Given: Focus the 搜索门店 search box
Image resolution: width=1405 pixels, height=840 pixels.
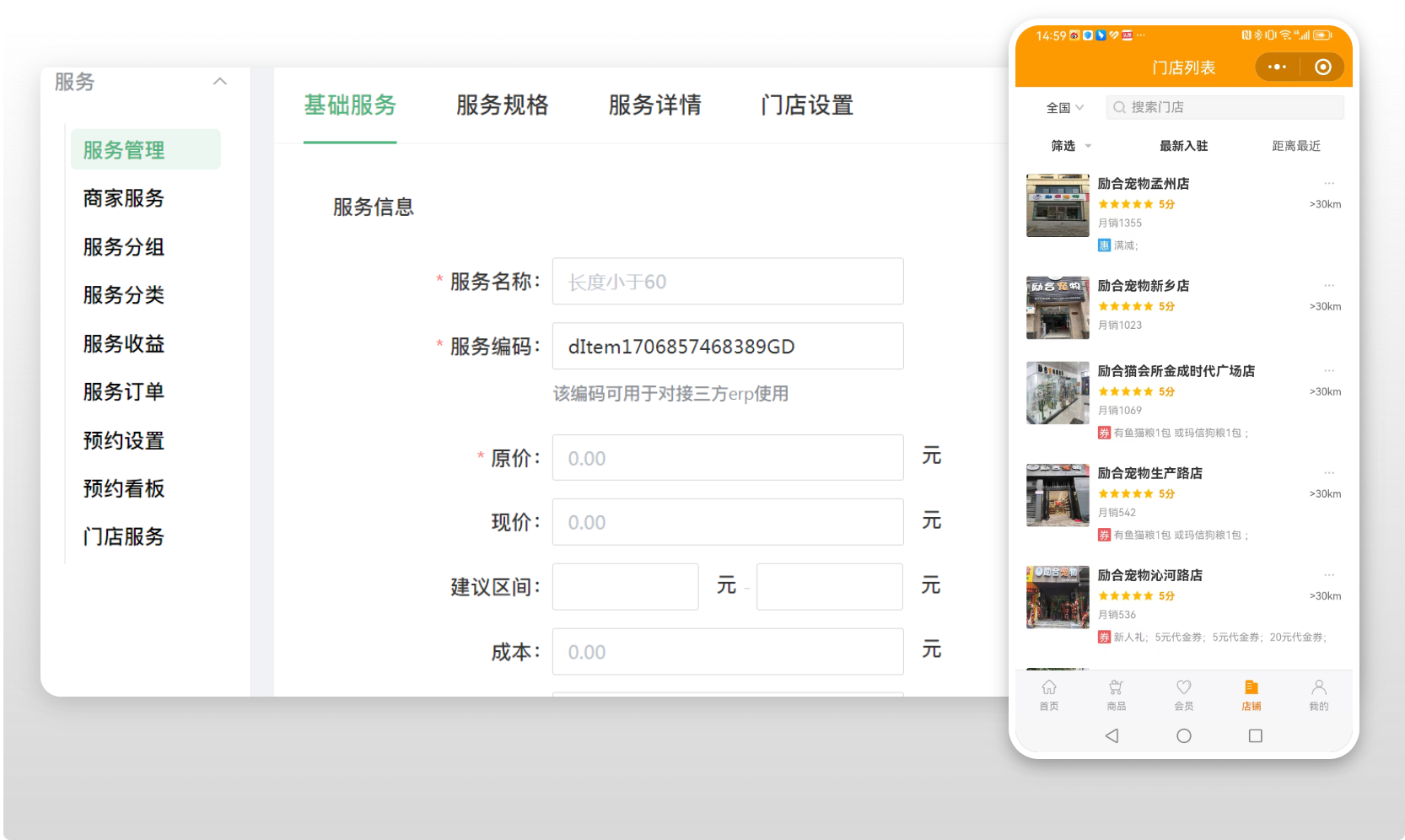Looking at the screenshot, I should [1225, 108].
